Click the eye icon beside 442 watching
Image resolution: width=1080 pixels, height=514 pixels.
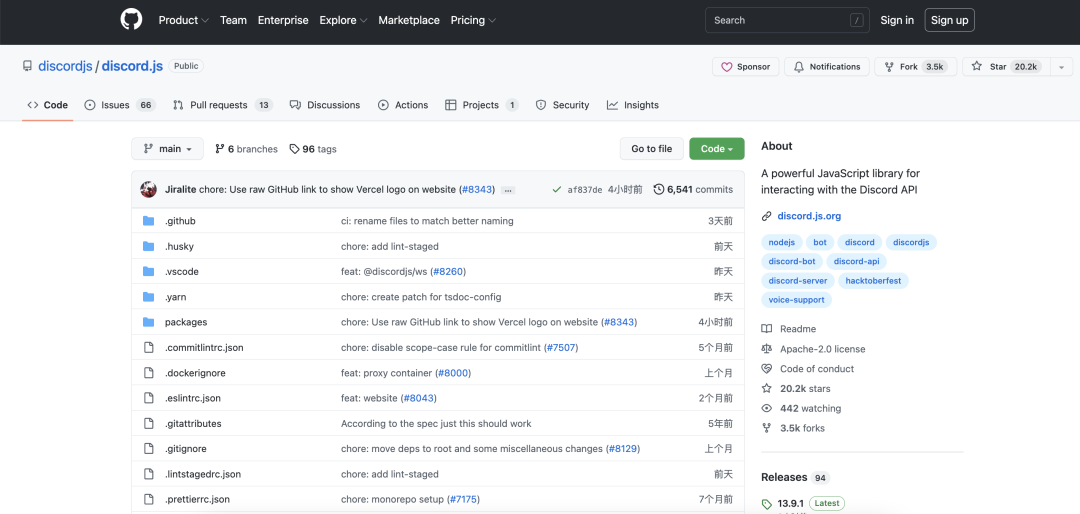(767, 409)
